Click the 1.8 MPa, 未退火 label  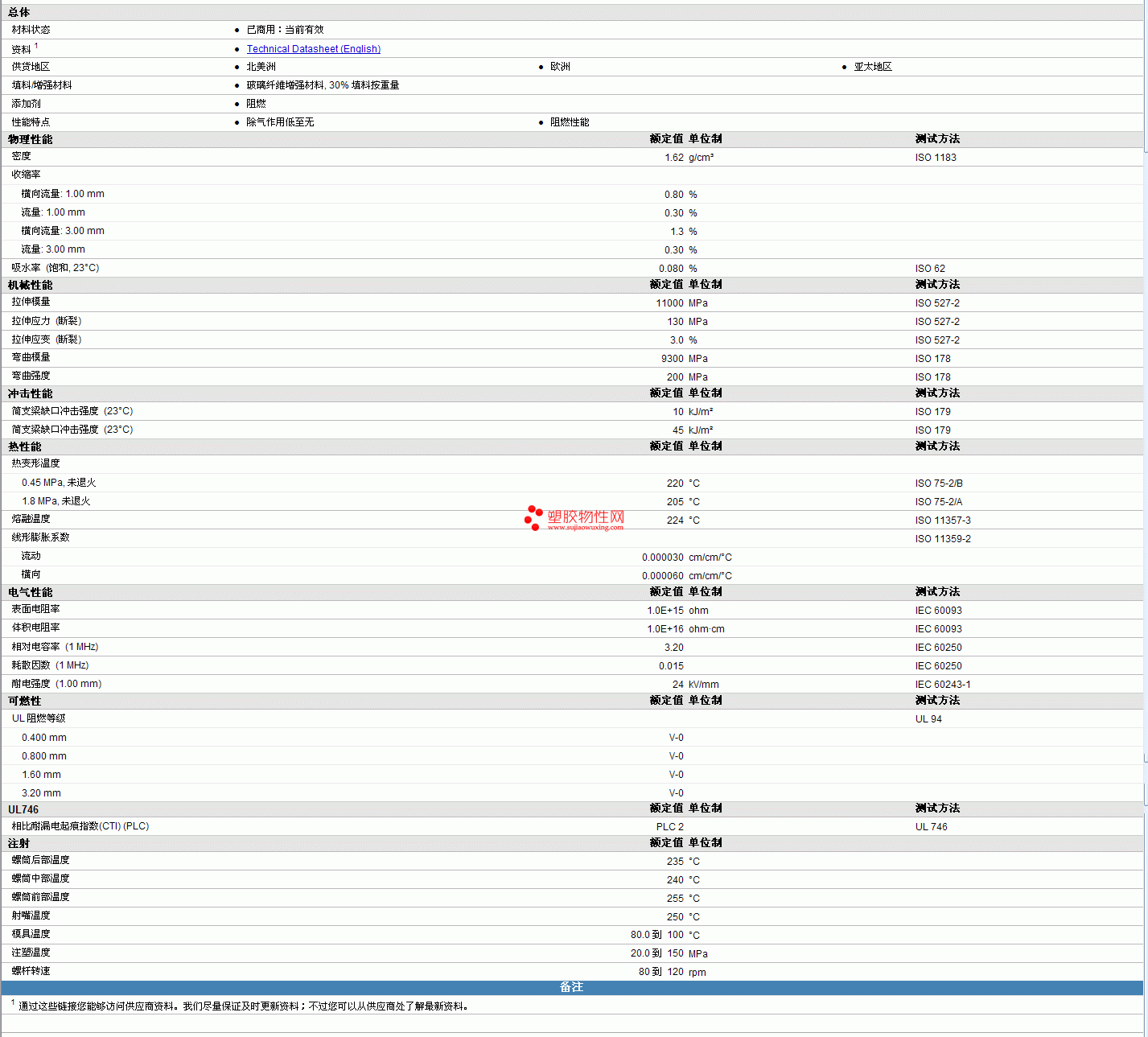point(56,501)
